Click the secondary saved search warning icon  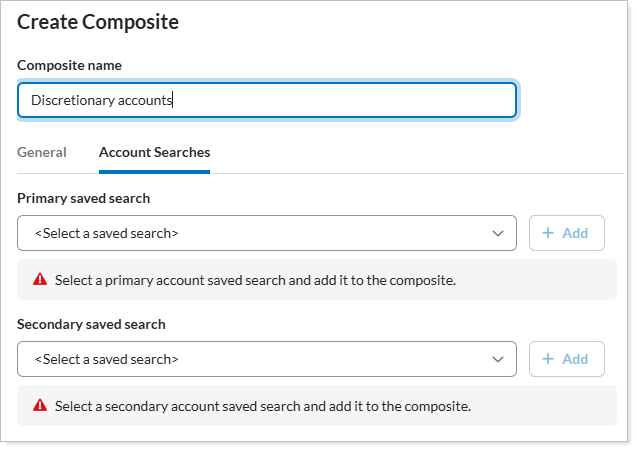(x=40, y=406)
